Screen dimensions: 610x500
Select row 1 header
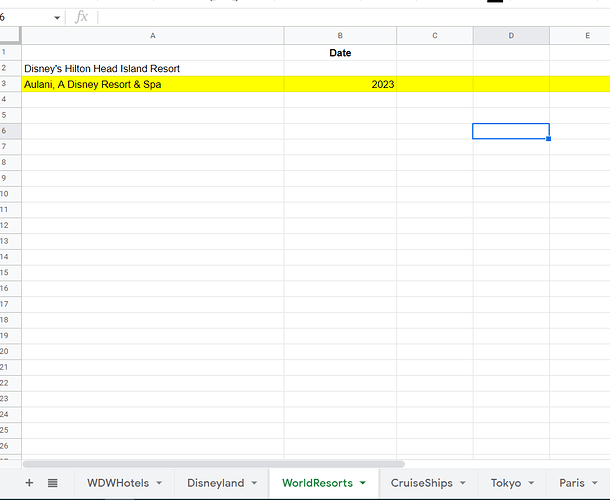click(10, 53)
